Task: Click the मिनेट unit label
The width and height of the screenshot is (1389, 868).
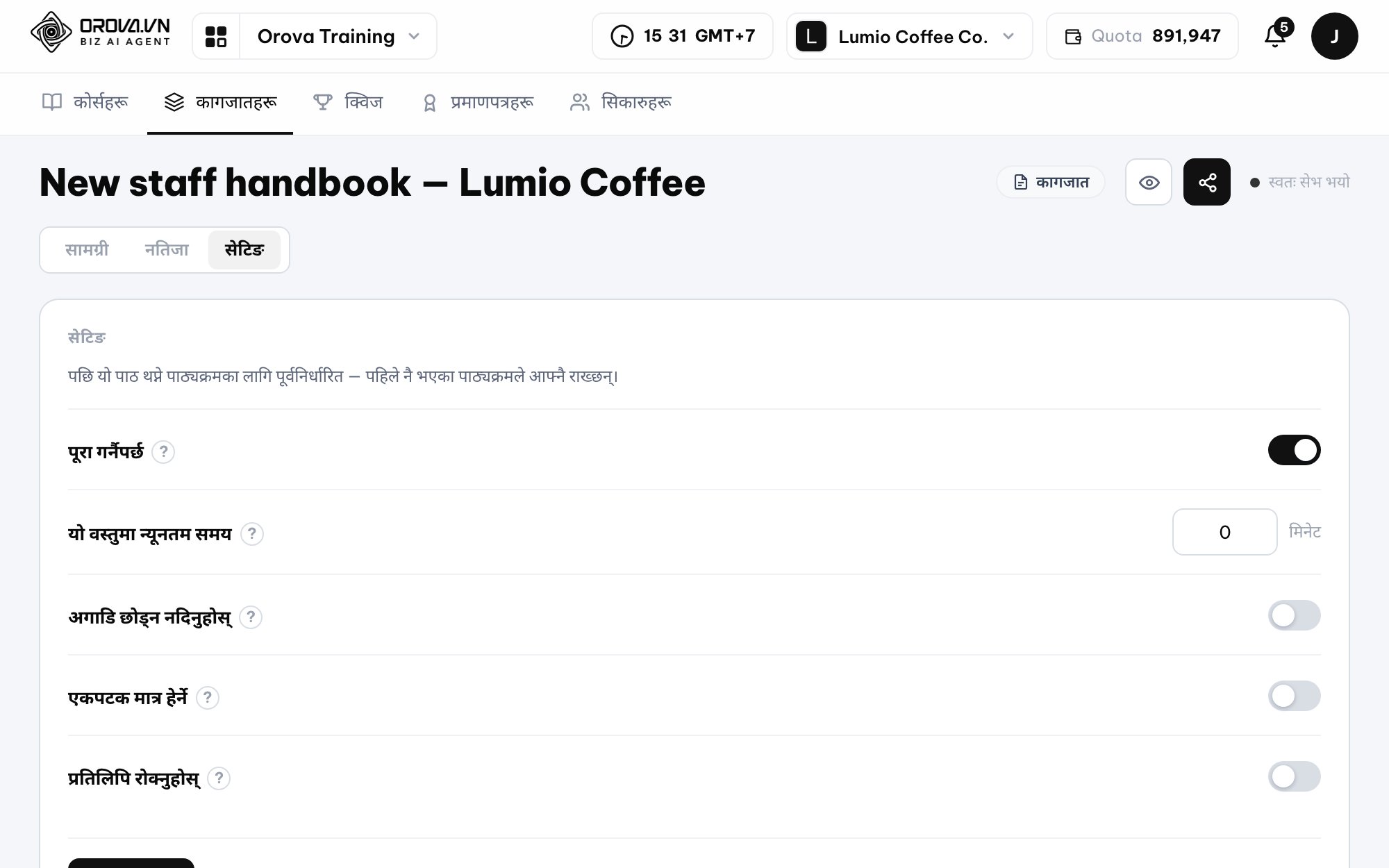Action: tap(1305, 532)
